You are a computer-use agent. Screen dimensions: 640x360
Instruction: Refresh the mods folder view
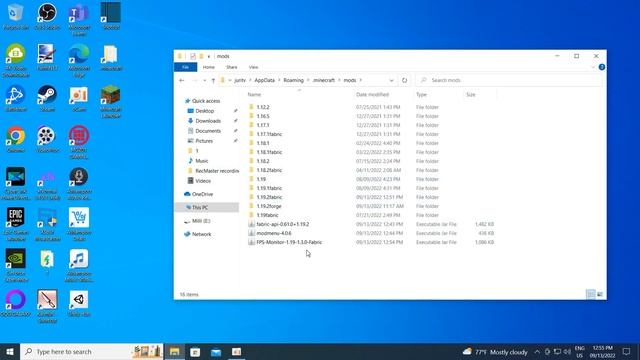coord(404,80)
